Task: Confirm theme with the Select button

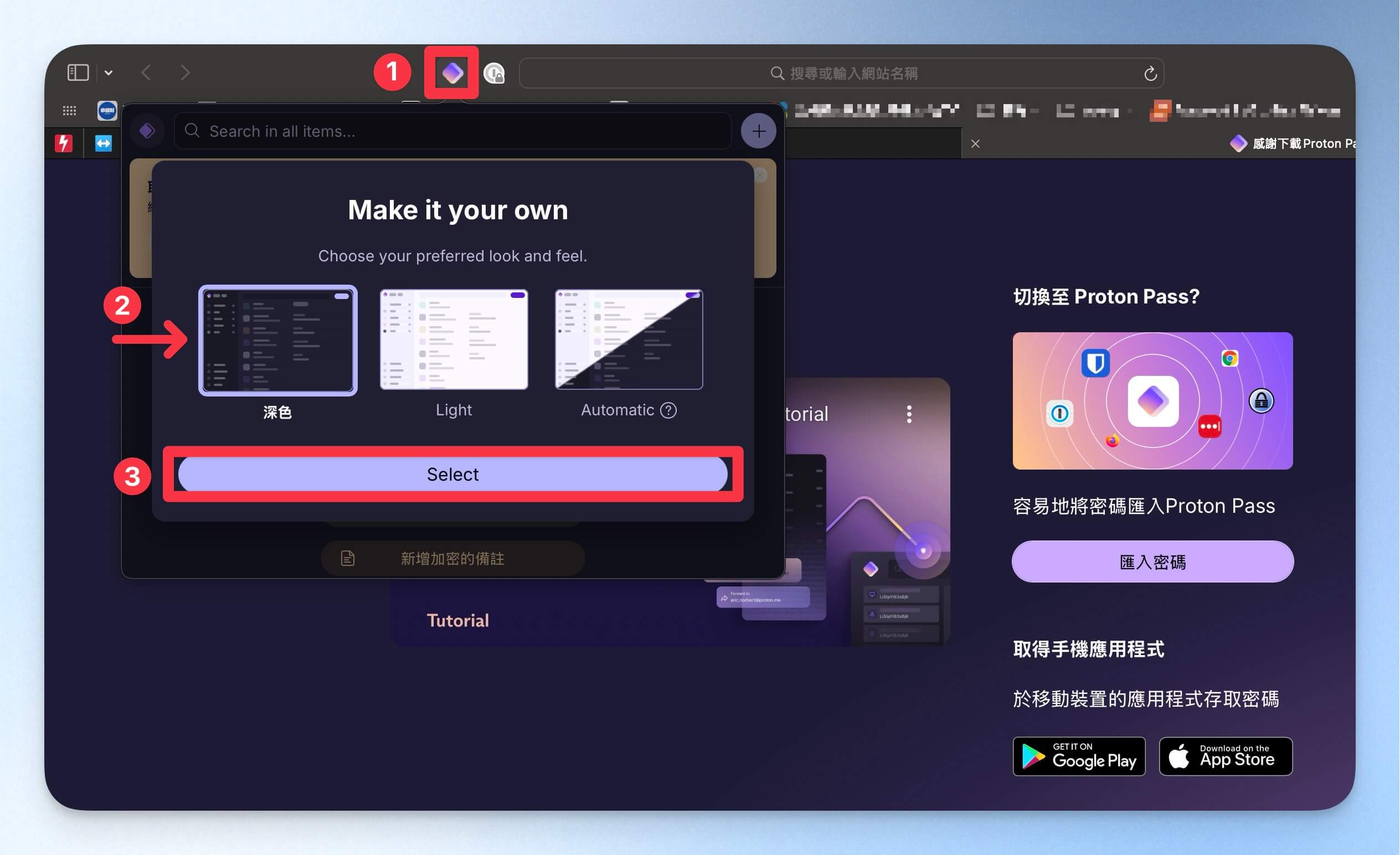Action: [x=453, y=474]
